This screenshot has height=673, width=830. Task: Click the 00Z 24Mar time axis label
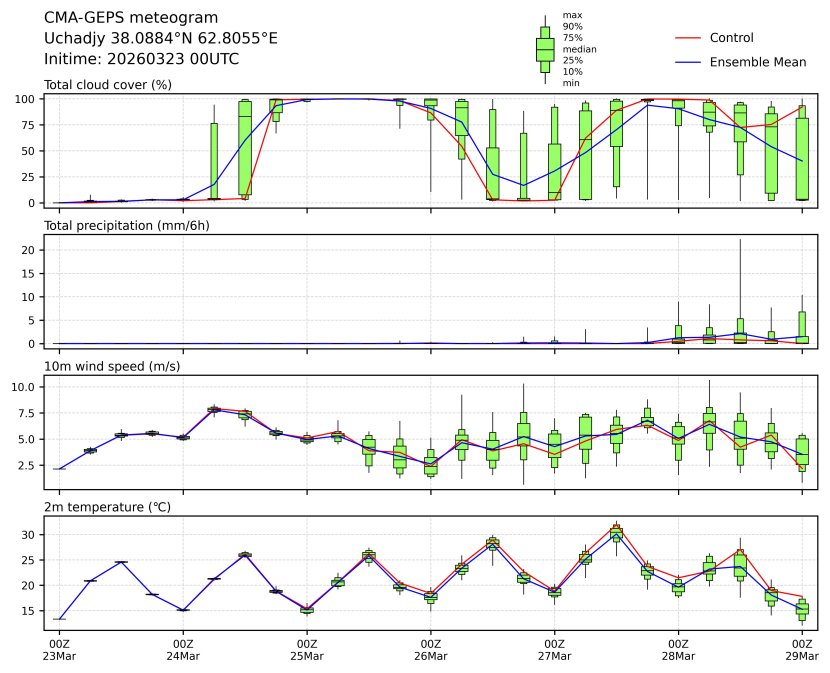pos(183,649)
